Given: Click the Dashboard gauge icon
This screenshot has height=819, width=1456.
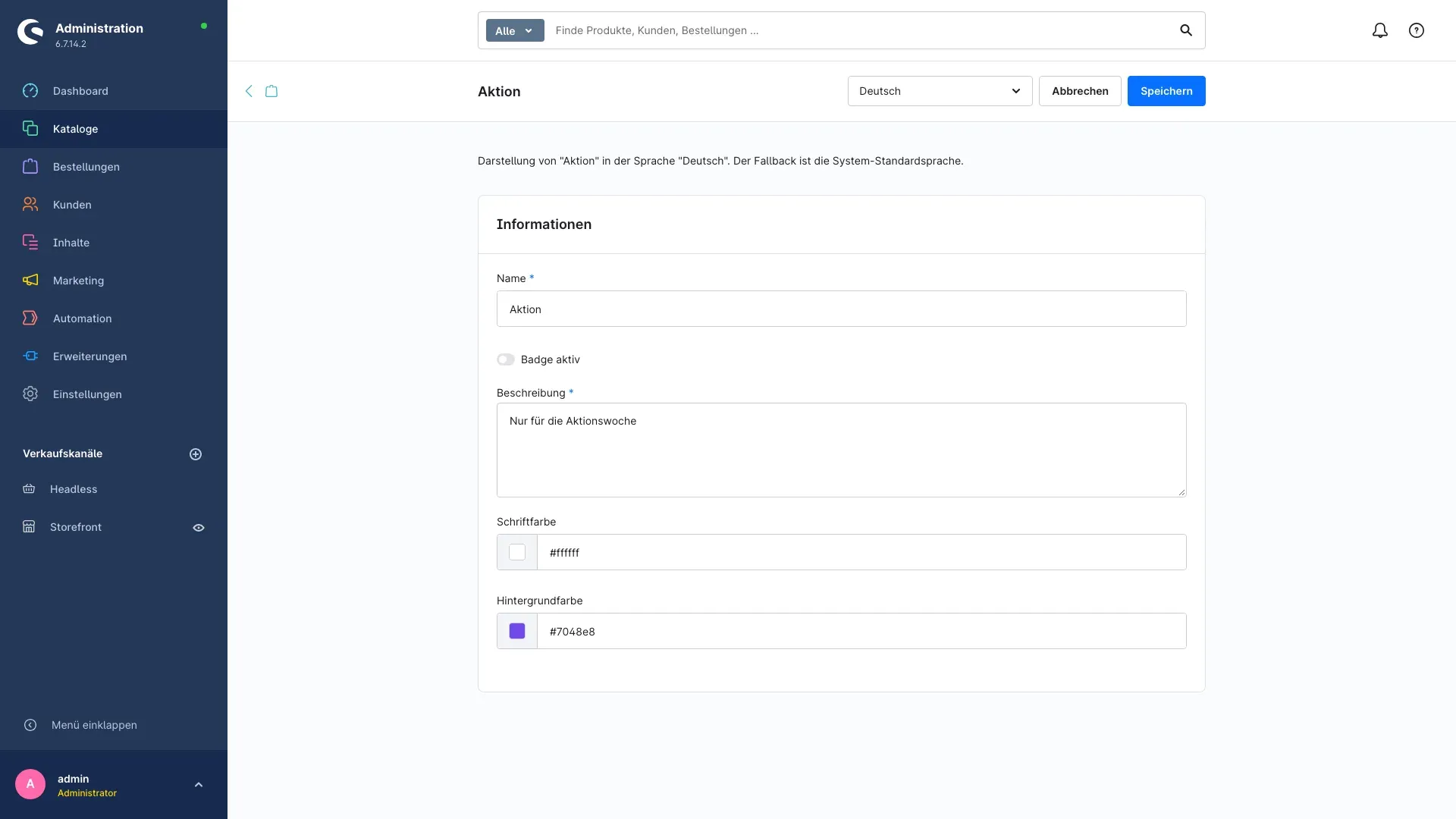Looking at the screenshot, I should (30, 91).
